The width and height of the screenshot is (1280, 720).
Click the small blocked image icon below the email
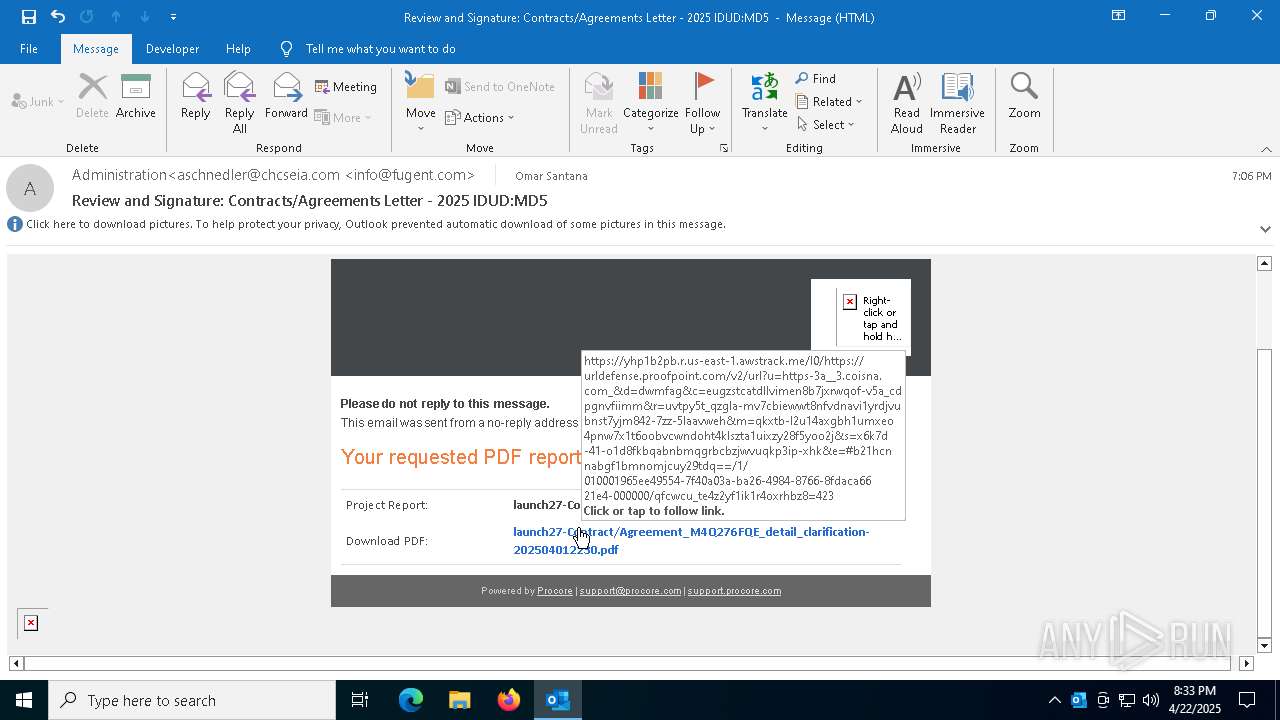pyautogui.click(x=31, y=623)
